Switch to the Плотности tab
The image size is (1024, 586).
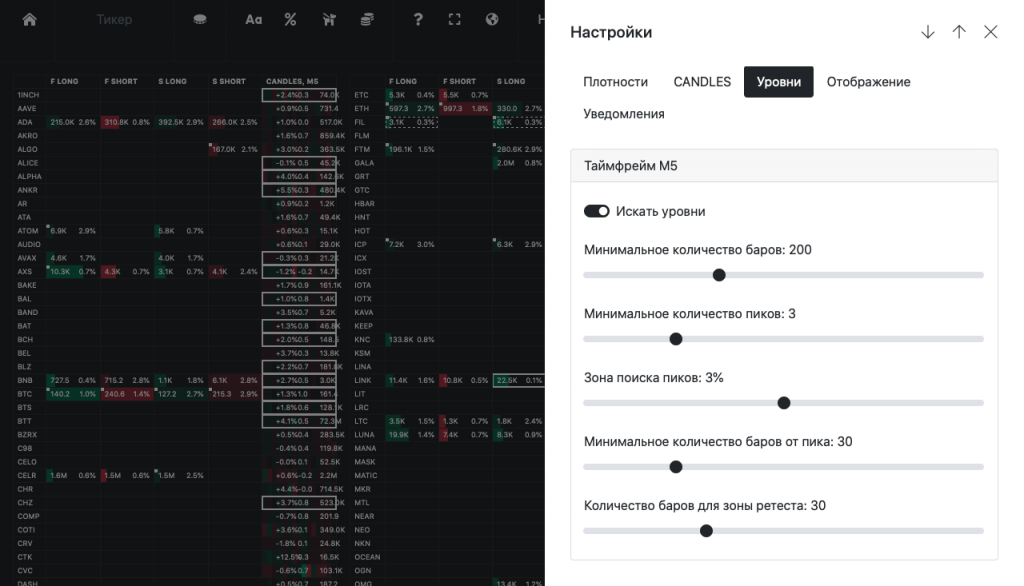(615, 82)
